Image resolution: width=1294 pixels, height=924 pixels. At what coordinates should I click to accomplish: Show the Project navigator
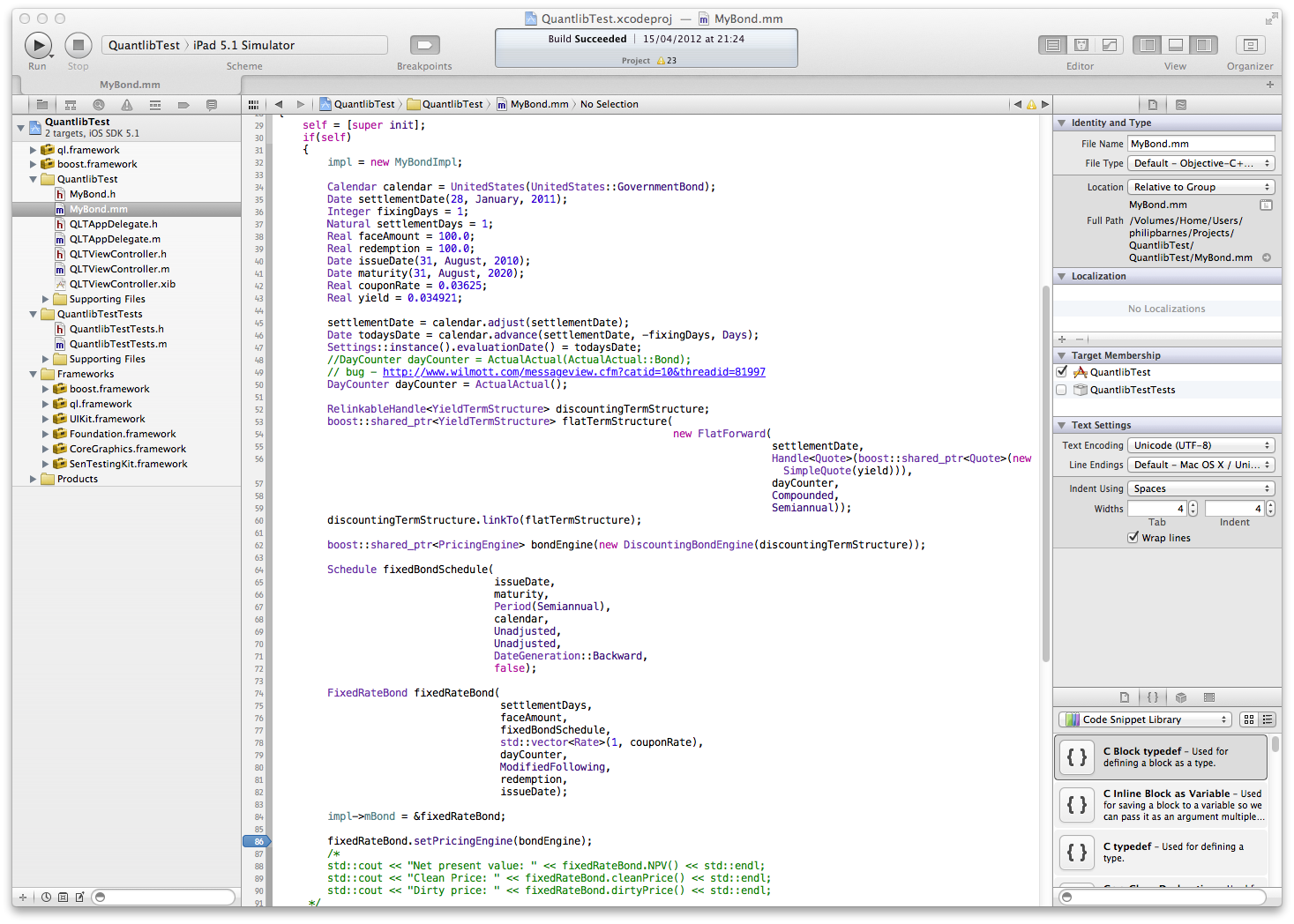(42, 105)
